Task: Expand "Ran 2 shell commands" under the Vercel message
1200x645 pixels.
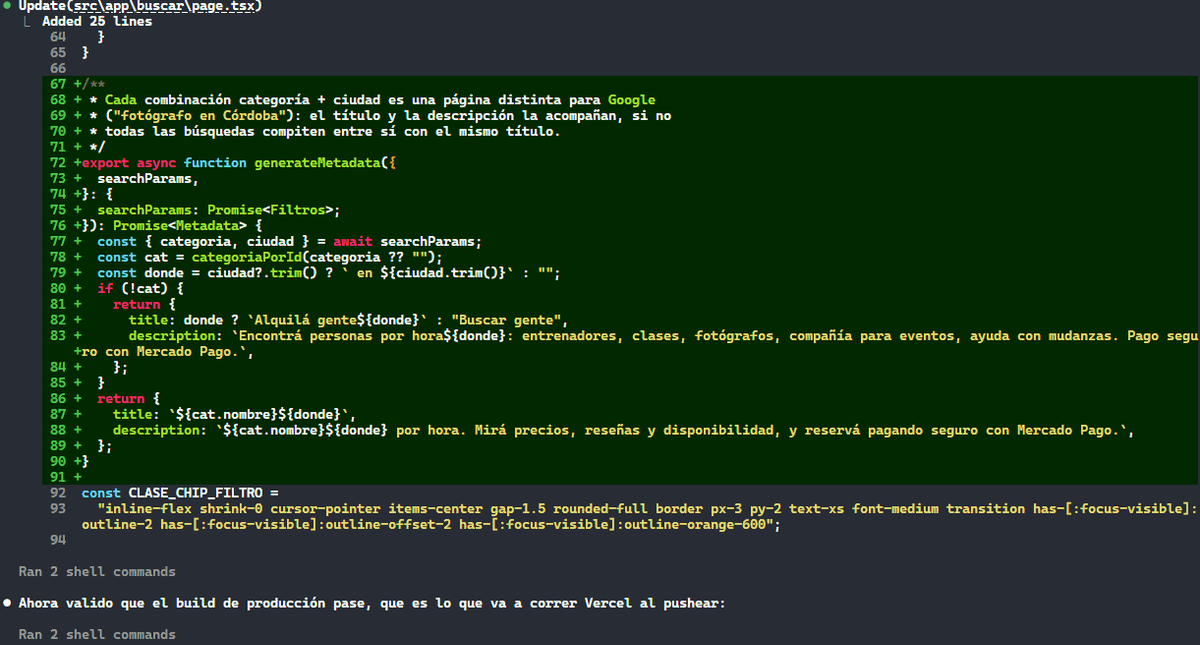Action: click(97, 635)
